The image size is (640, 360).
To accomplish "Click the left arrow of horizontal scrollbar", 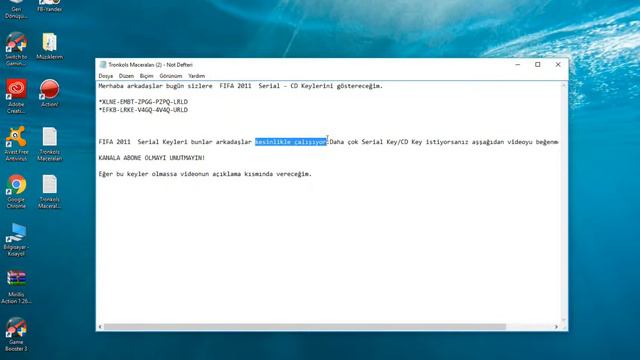I will tap(100, 327).
